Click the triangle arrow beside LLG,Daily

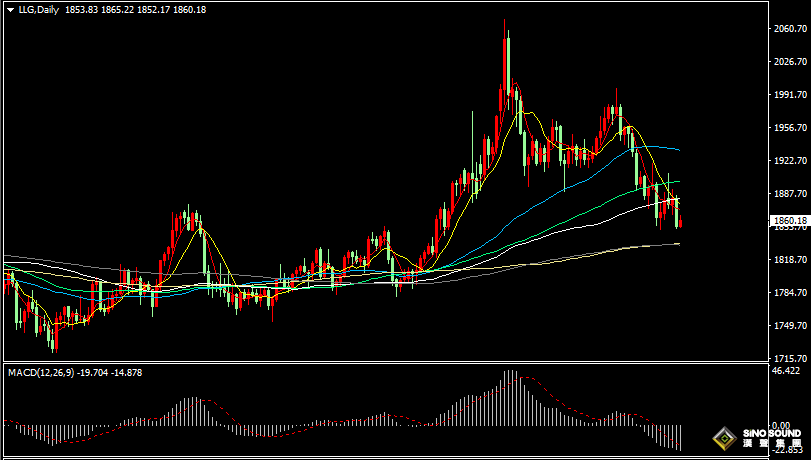click(10, 10)
